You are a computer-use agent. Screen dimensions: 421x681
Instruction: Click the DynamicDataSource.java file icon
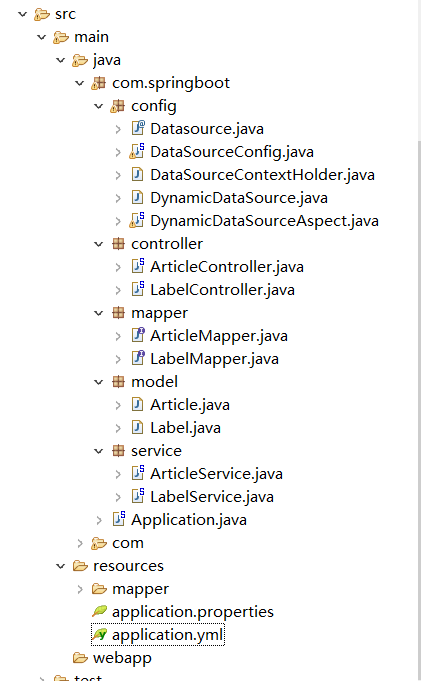137,198
